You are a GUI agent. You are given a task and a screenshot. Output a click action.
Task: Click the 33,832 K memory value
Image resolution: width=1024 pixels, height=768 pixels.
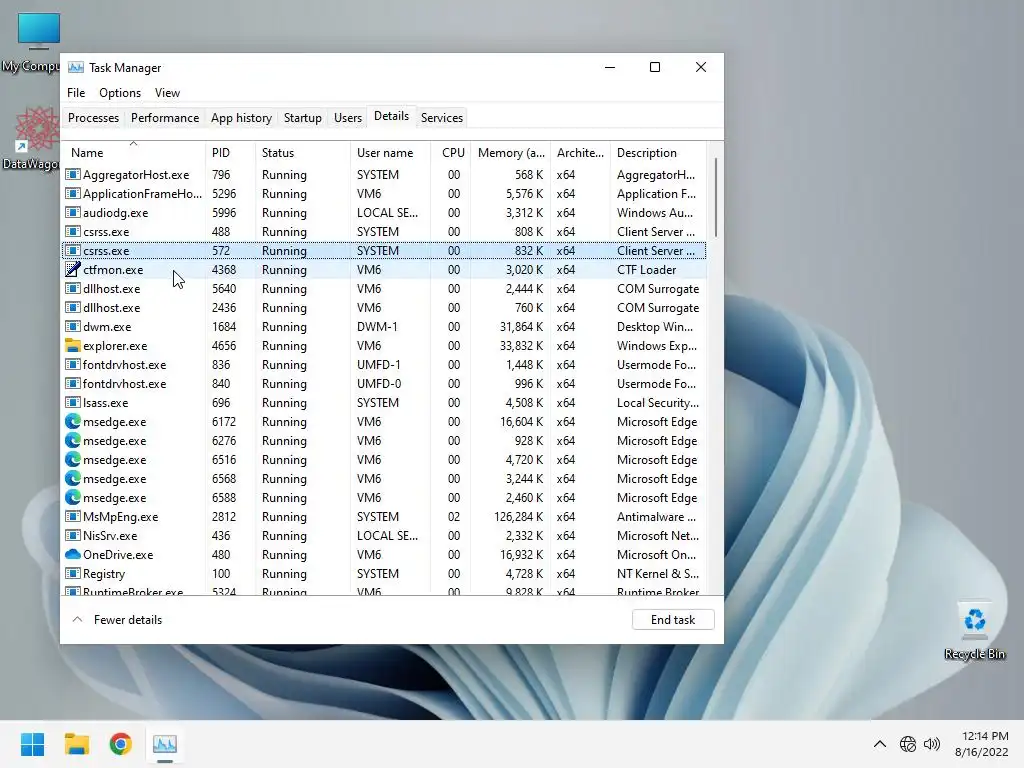point(521,345)
